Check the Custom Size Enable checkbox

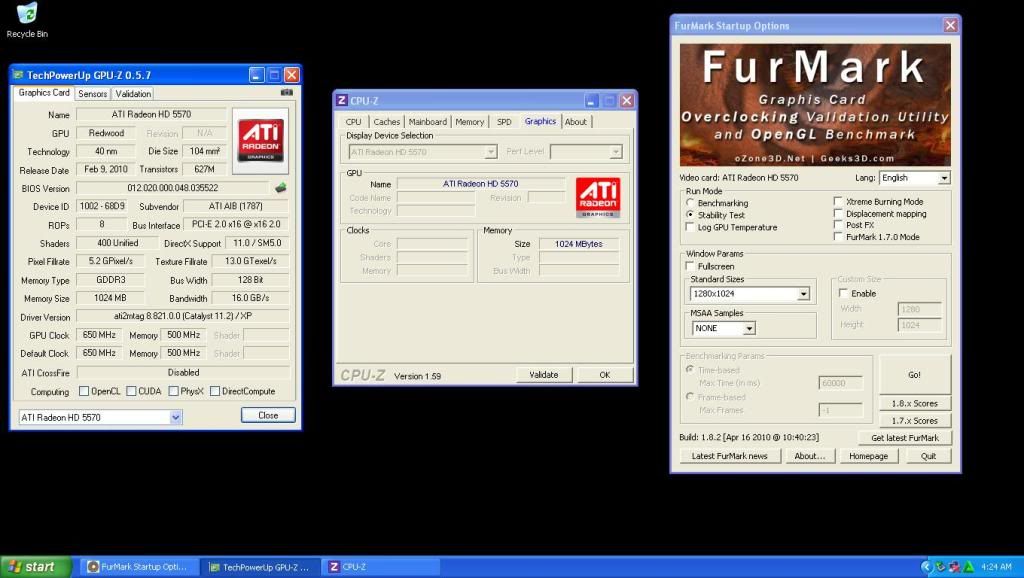pos(843,293)
